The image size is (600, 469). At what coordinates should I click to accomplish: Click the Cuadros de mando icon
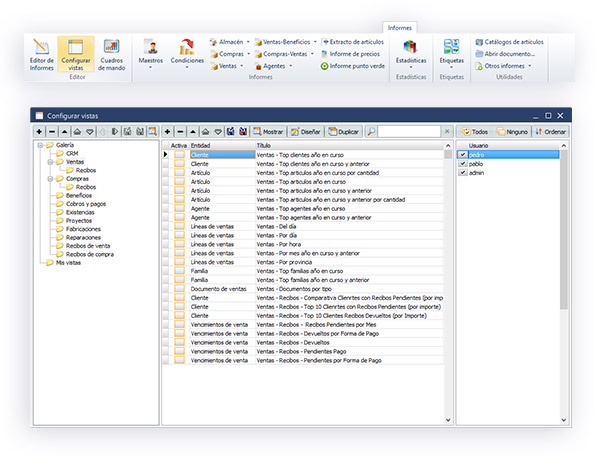[113, 54]
